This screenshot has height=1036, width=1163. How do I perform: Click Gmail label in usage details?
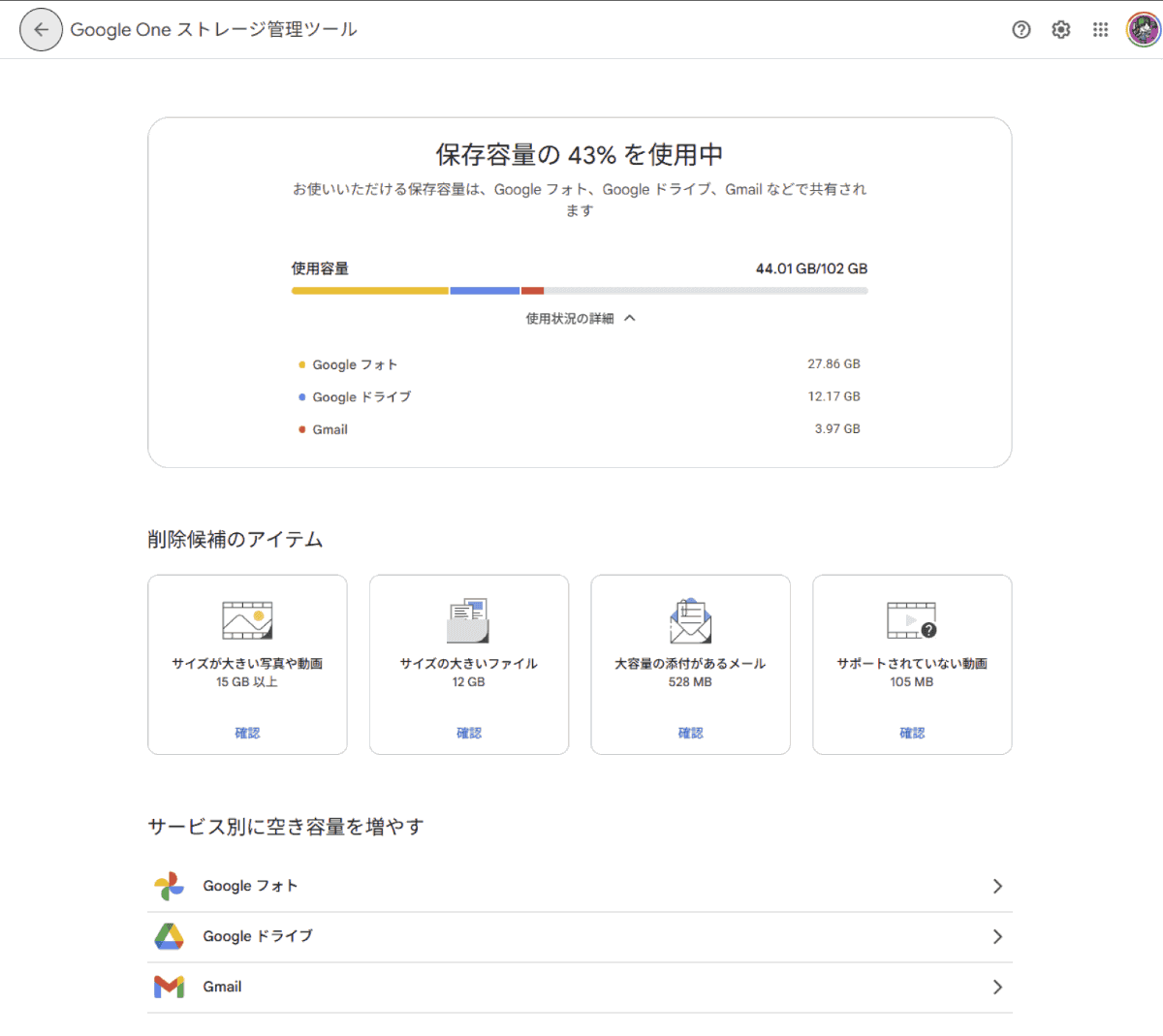pos(330,429)
